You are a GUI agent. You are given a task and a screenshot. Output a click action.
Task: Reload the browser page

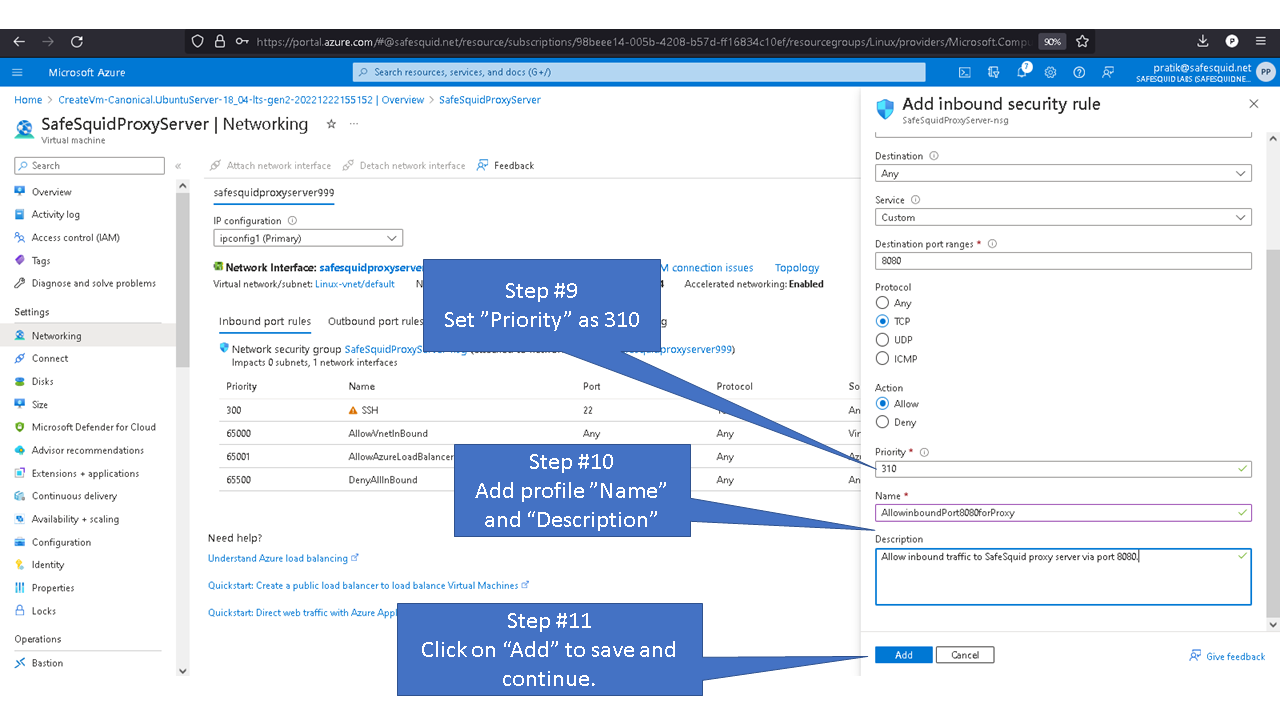pyautogui.click(x=77, y=41)
